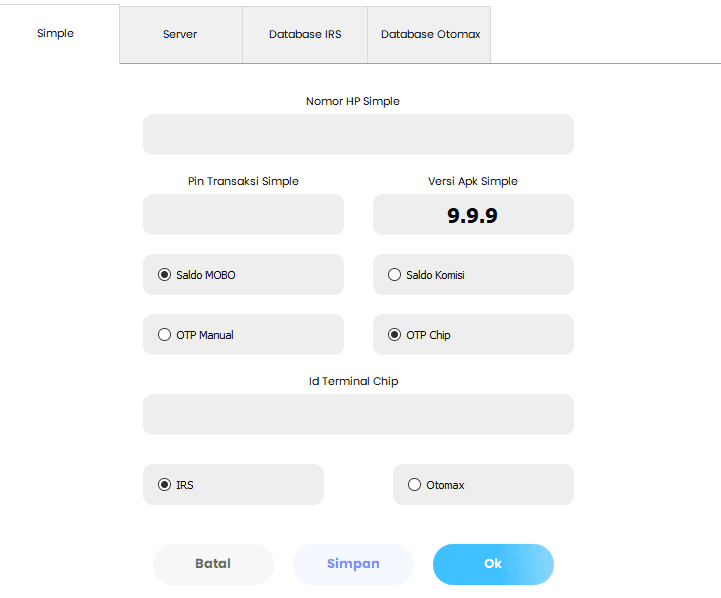Open the Database Otomax tab

(x=430, y=34)
